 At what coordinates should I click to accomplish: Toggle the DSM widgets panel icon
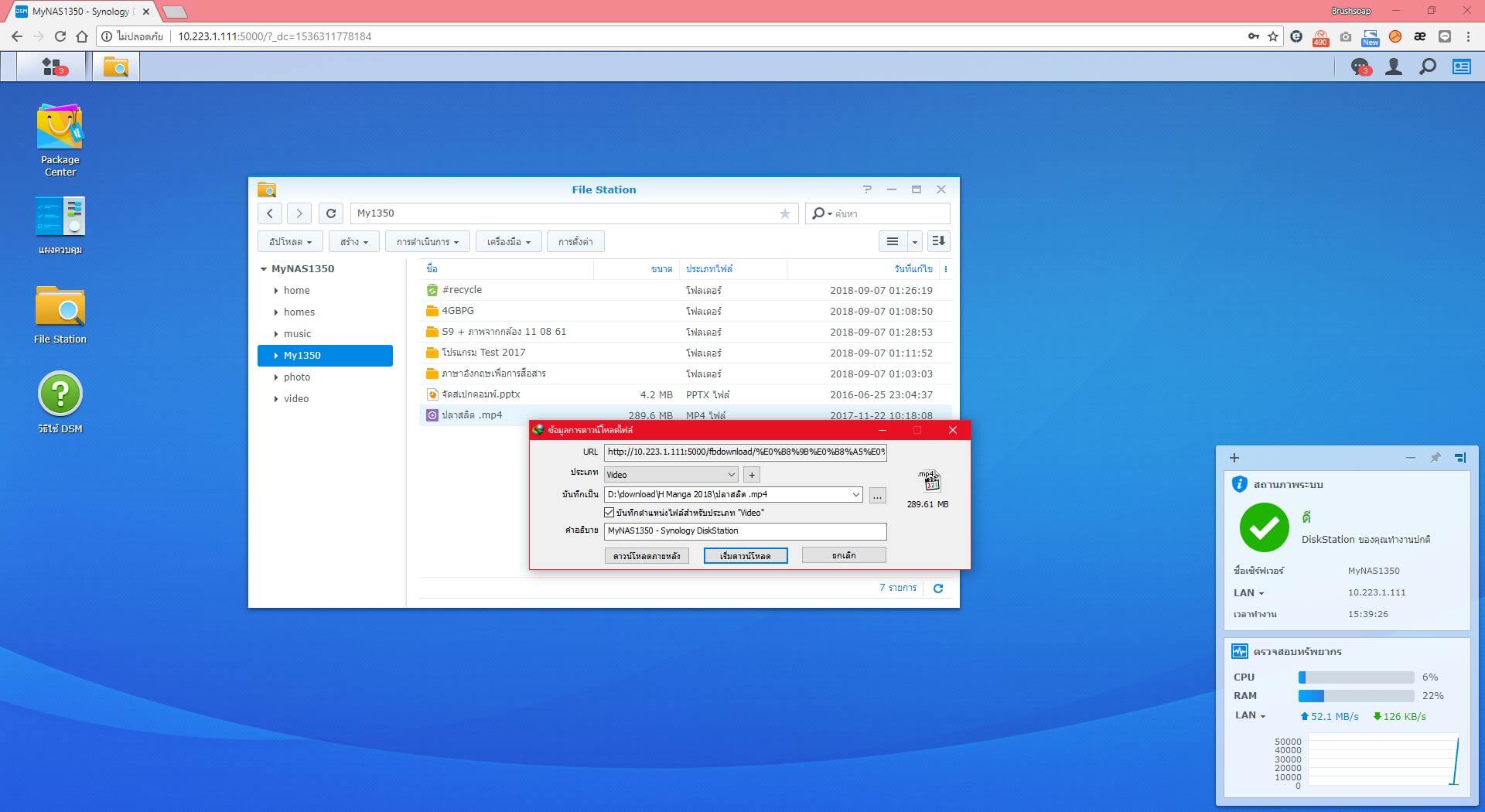(x=1461, y=67)
